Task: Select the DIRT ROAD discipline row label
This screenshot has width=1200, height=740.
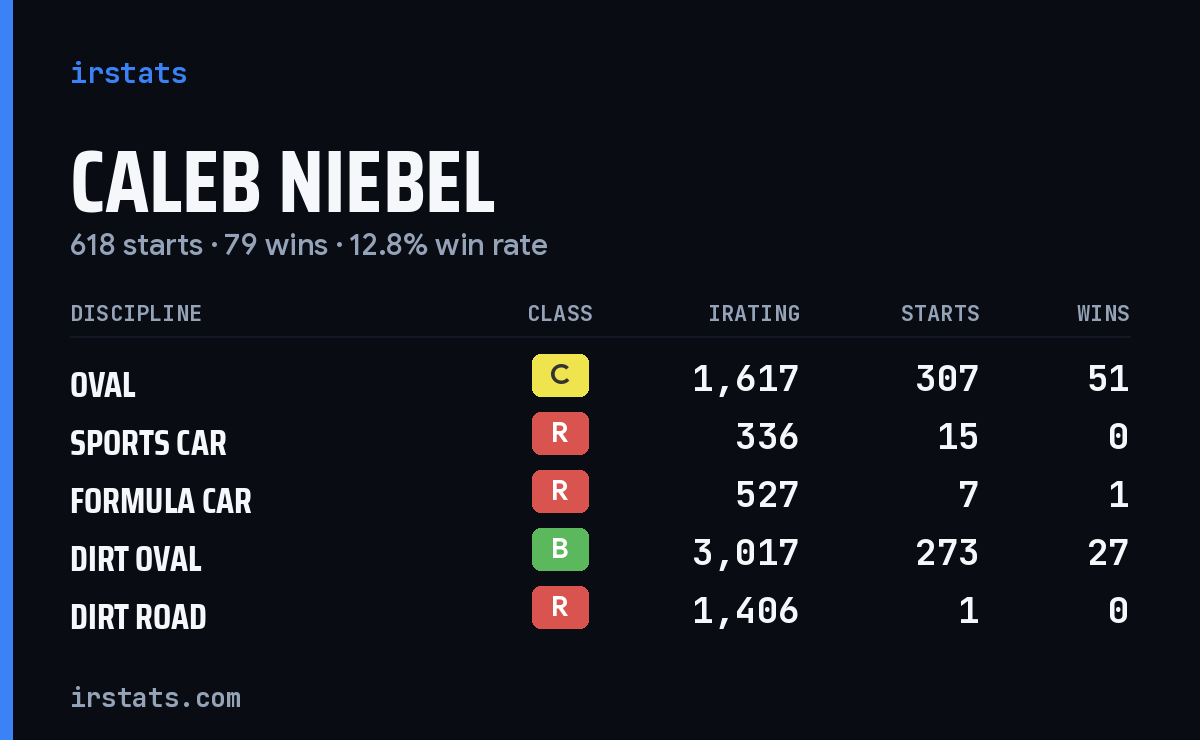Action: pyautogui.click(x=138, y=617)
